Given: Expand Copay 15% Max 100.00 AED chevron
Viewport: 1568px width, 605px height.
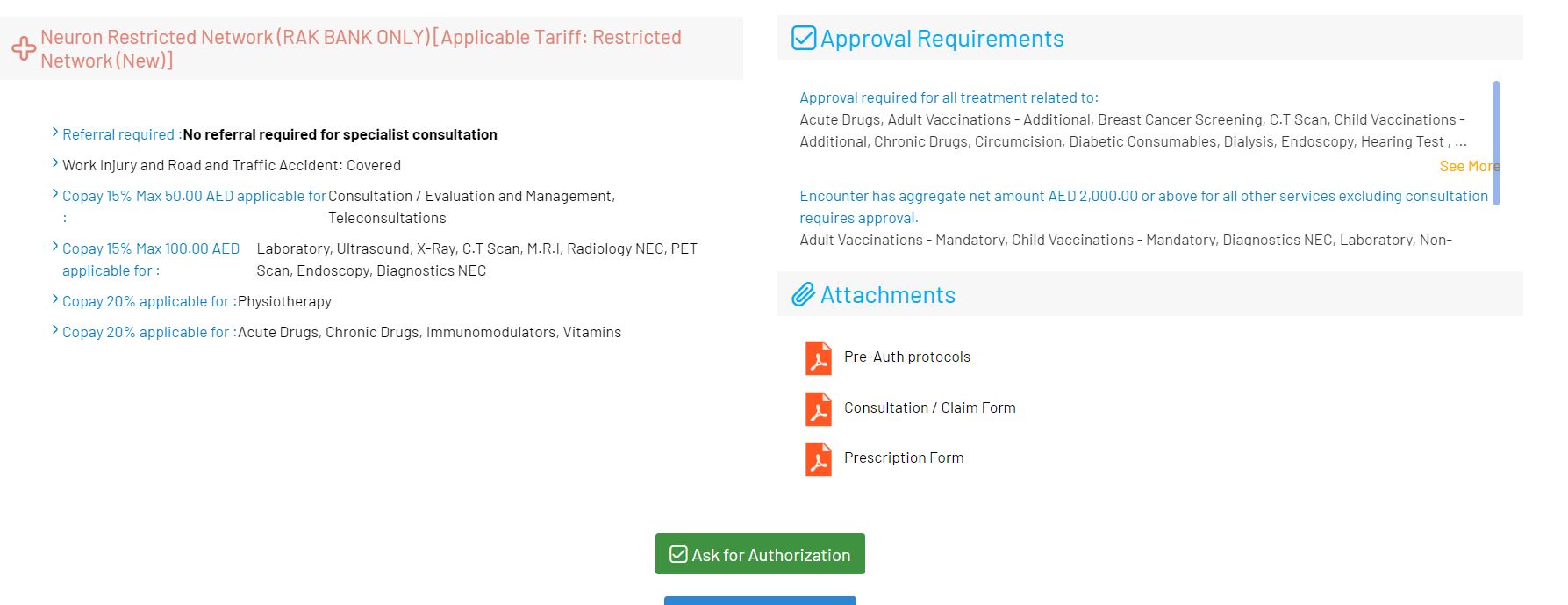Looking at the screenshot, I should [x=55, y=247].
